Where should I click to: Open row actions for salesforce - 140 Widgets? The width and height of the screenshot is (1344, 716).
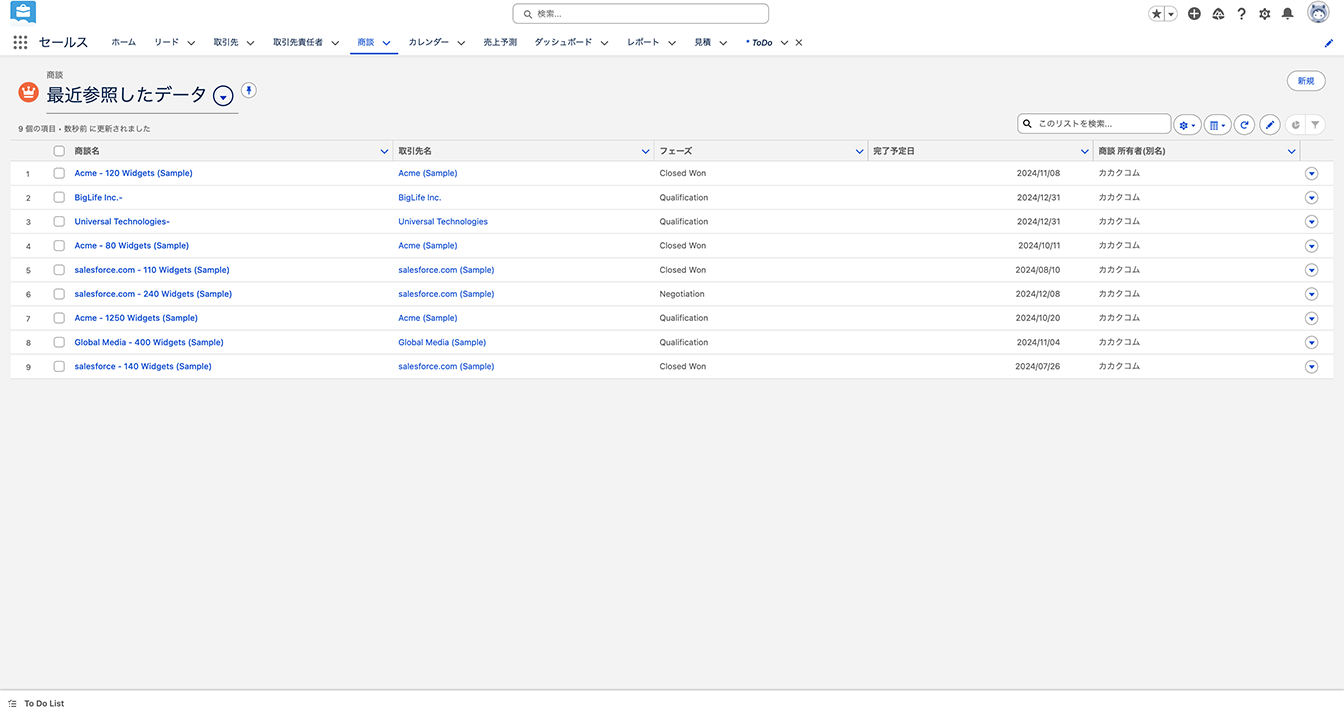click(1311, 367)
